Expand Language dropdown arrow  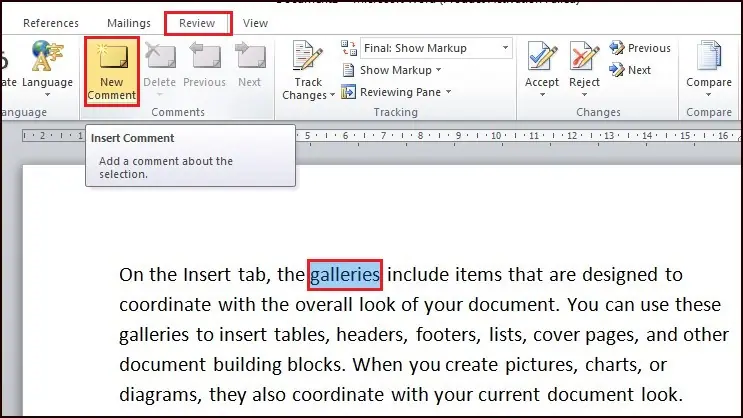click(x=47, y=95)
